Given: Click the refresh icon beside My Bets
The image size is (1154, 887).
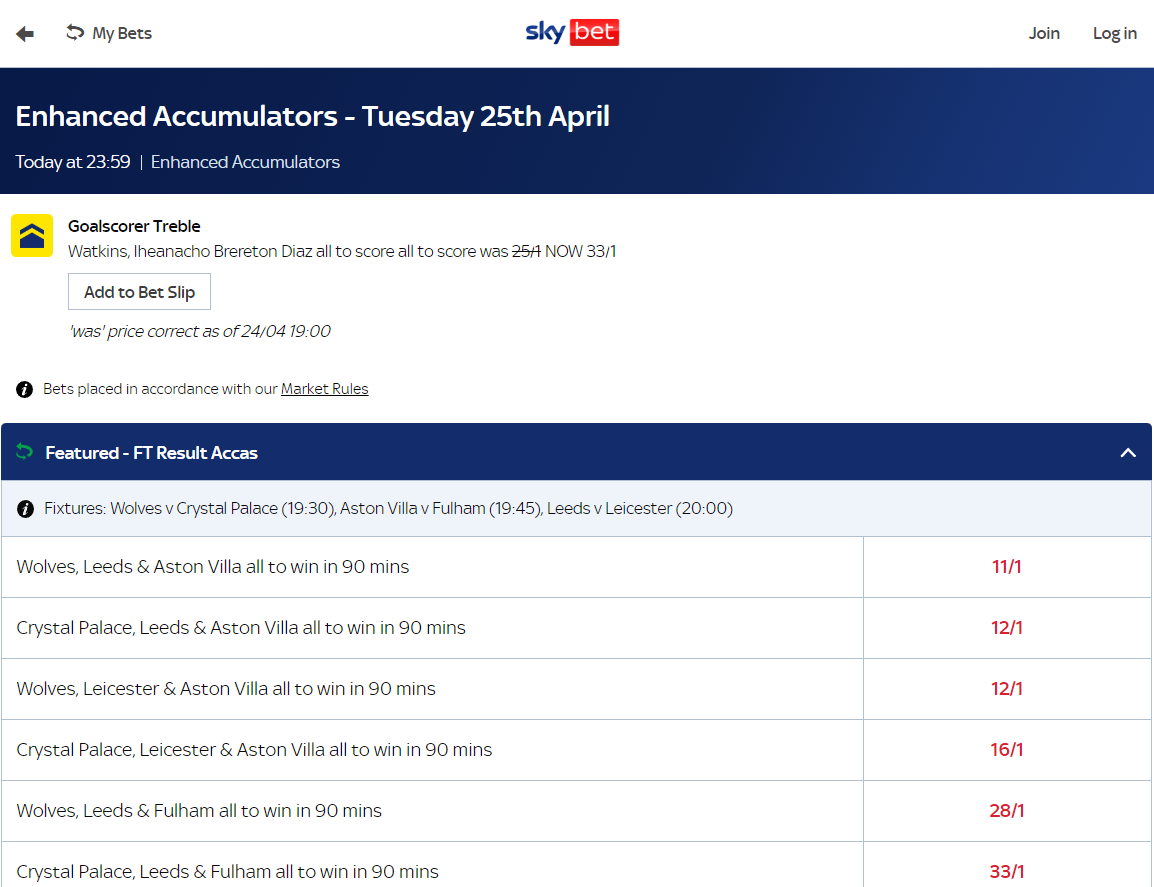Looking at the screenshot, I should tap(74, 32).
